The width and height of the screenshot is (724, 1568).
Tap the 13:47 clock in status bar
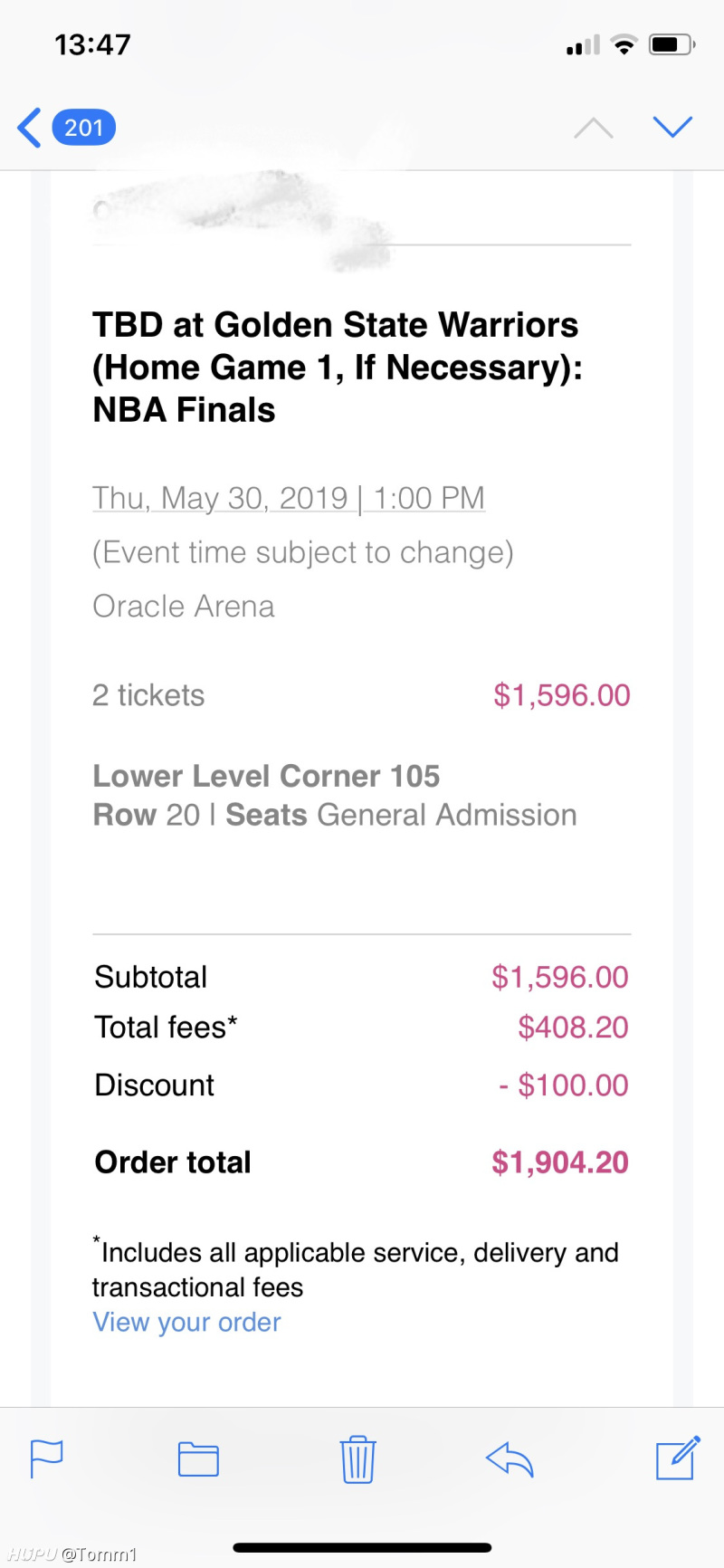(92, 44)
